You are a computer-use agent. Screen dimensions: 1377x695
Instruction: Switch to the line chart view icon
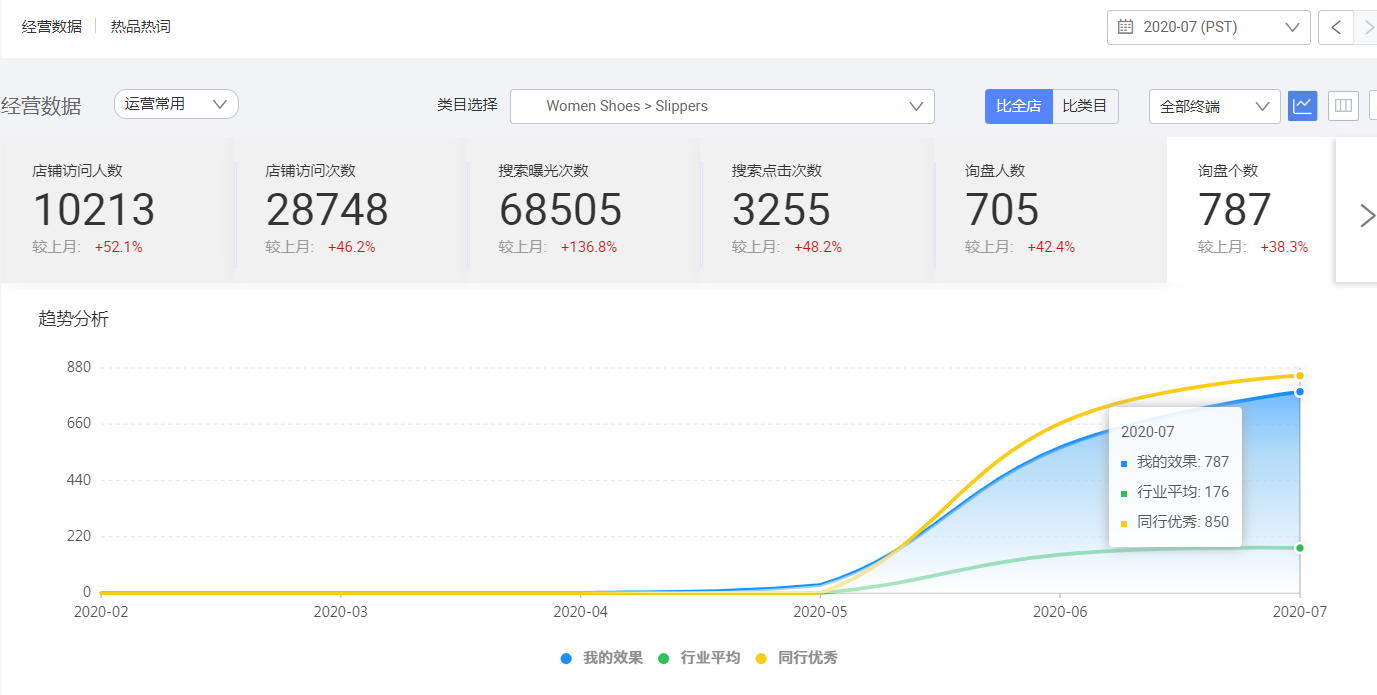(x=1302, y=105)
